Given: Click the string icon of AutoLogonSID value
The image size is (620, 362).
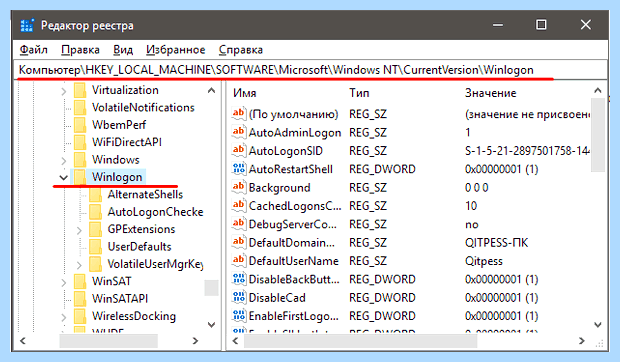Looking at the screenshot, I should pyautogui.click(x=238, y=151).
